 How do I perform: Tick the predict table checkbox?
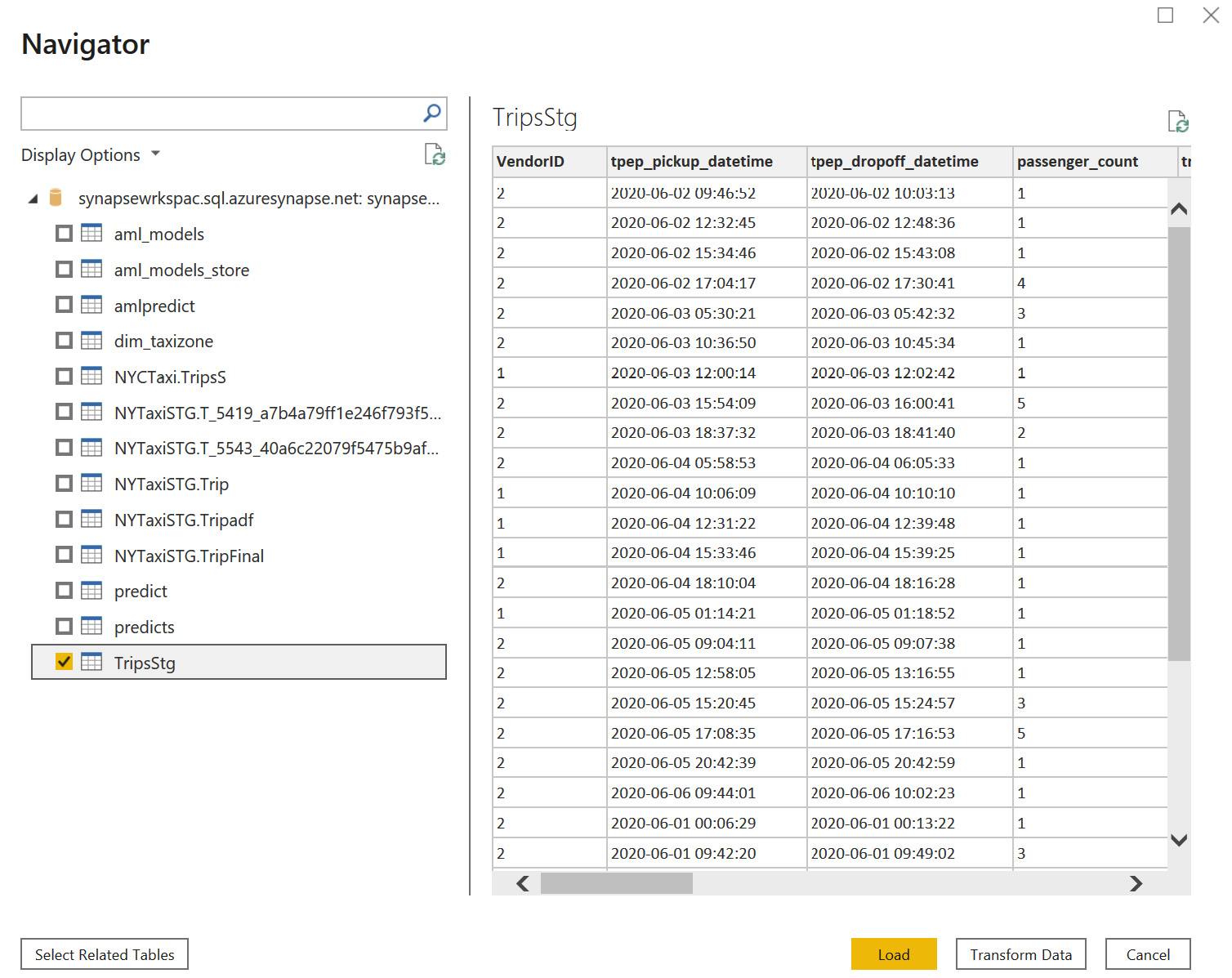64,590
